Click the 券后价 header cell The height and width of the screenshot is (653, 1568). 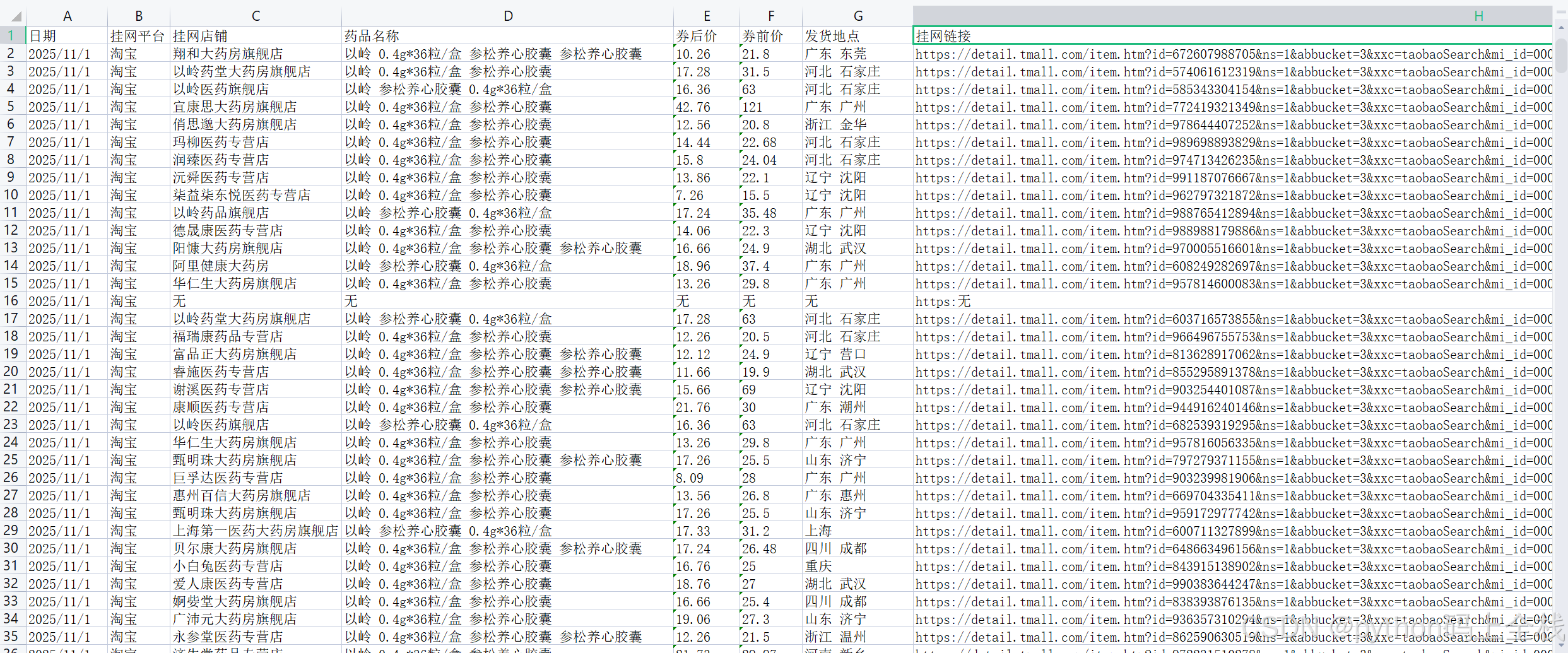707,36
